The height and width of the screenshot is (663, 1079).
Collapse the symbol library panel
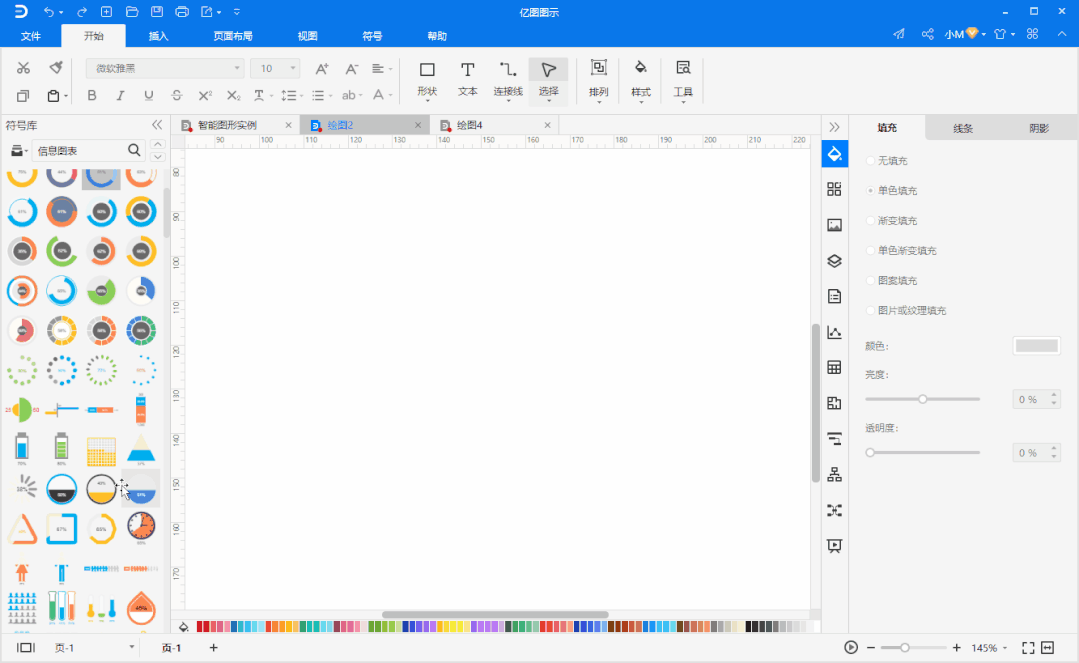[x=157, y=125]
